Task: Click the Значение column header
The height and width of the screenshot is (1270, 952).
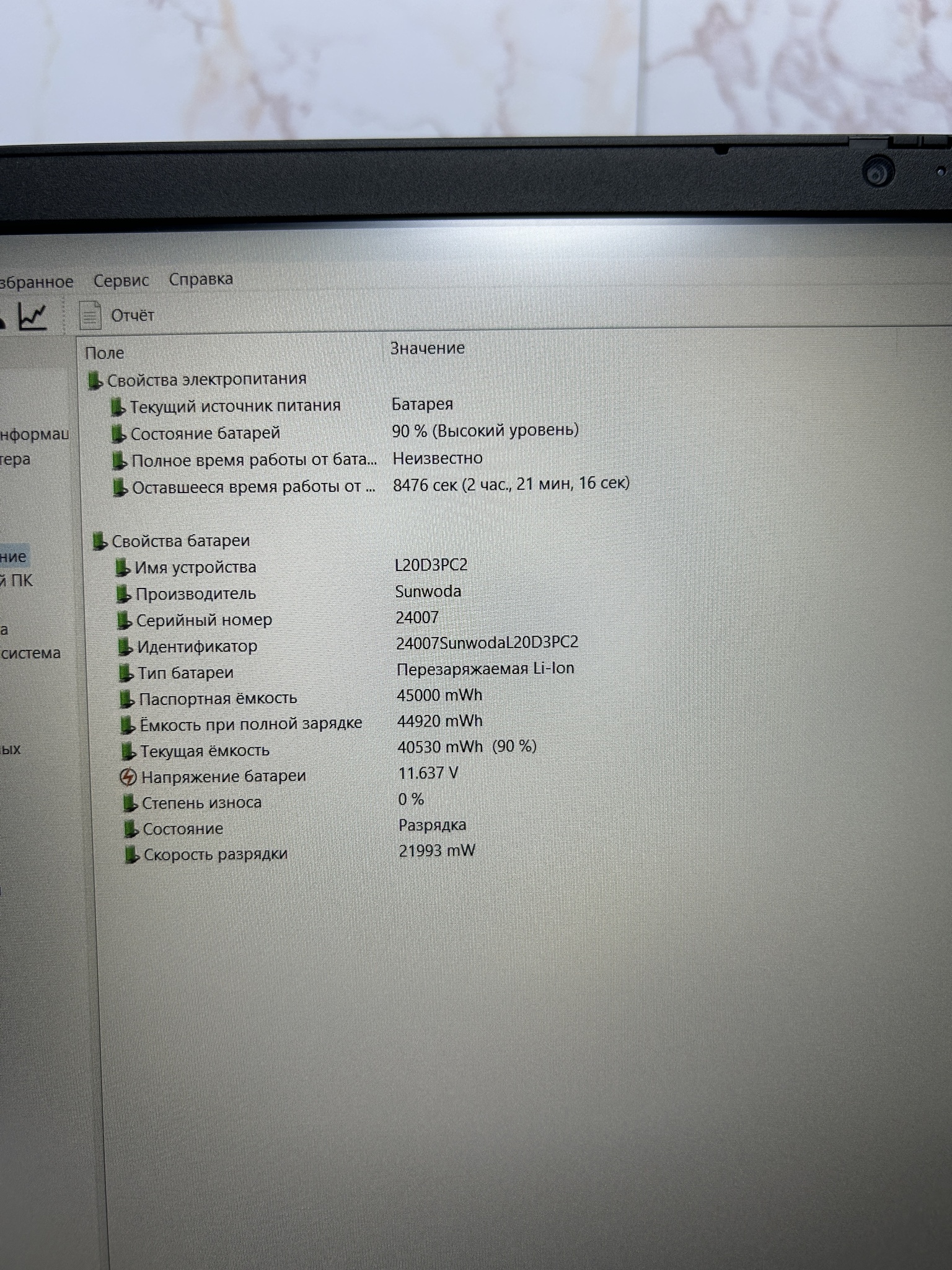Action: (x=427, y=348)
